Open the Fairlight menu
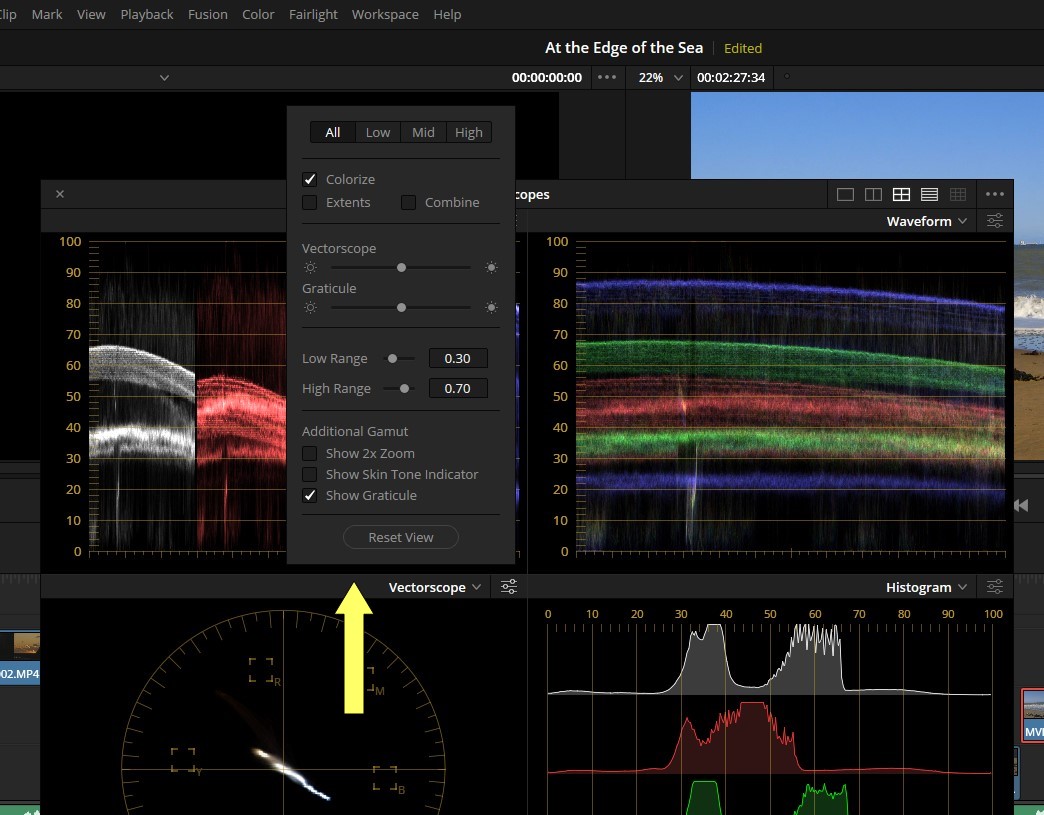1044x815 pixels. 313,14
